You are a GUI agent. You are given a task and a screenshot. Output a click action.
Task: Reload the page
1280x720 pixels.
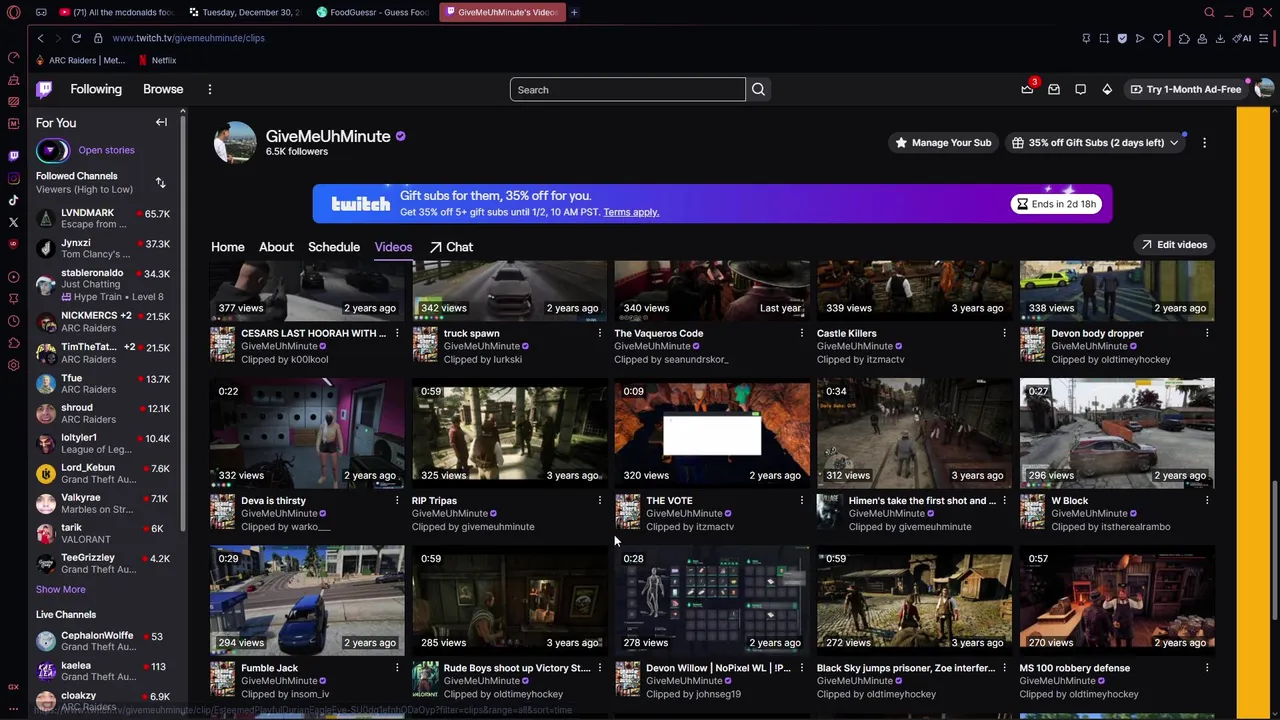[x=76, y=38]
